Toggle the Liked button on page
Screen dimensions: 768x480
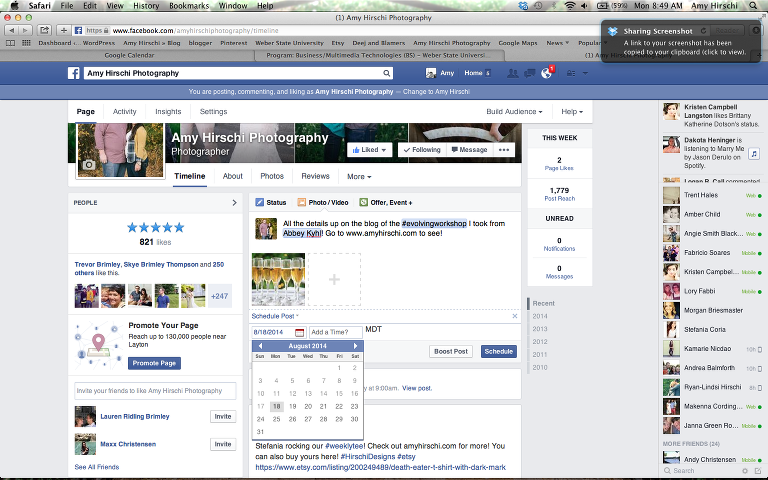point(369,150)
